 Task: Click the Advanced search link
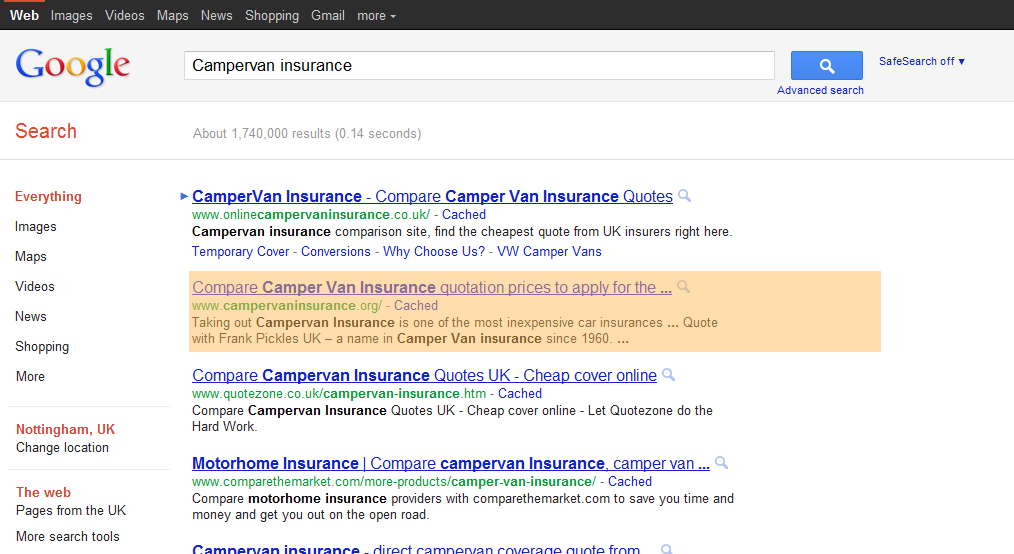(820, 91)
